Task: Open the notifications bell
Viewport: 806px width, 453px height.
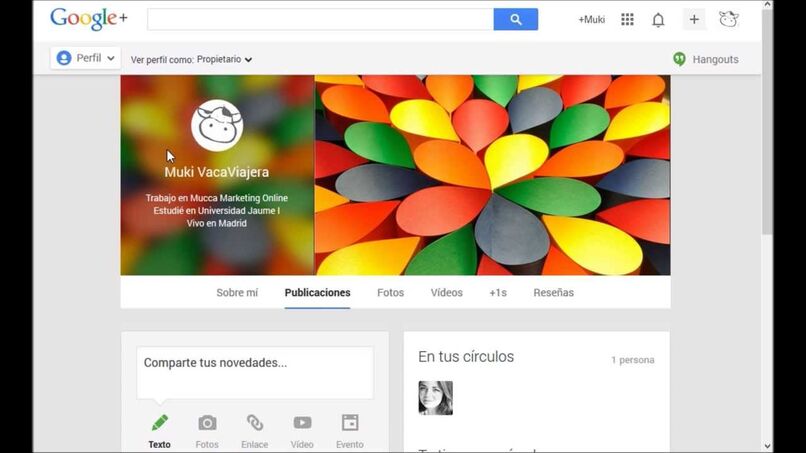Action: (x=658, y=20)
